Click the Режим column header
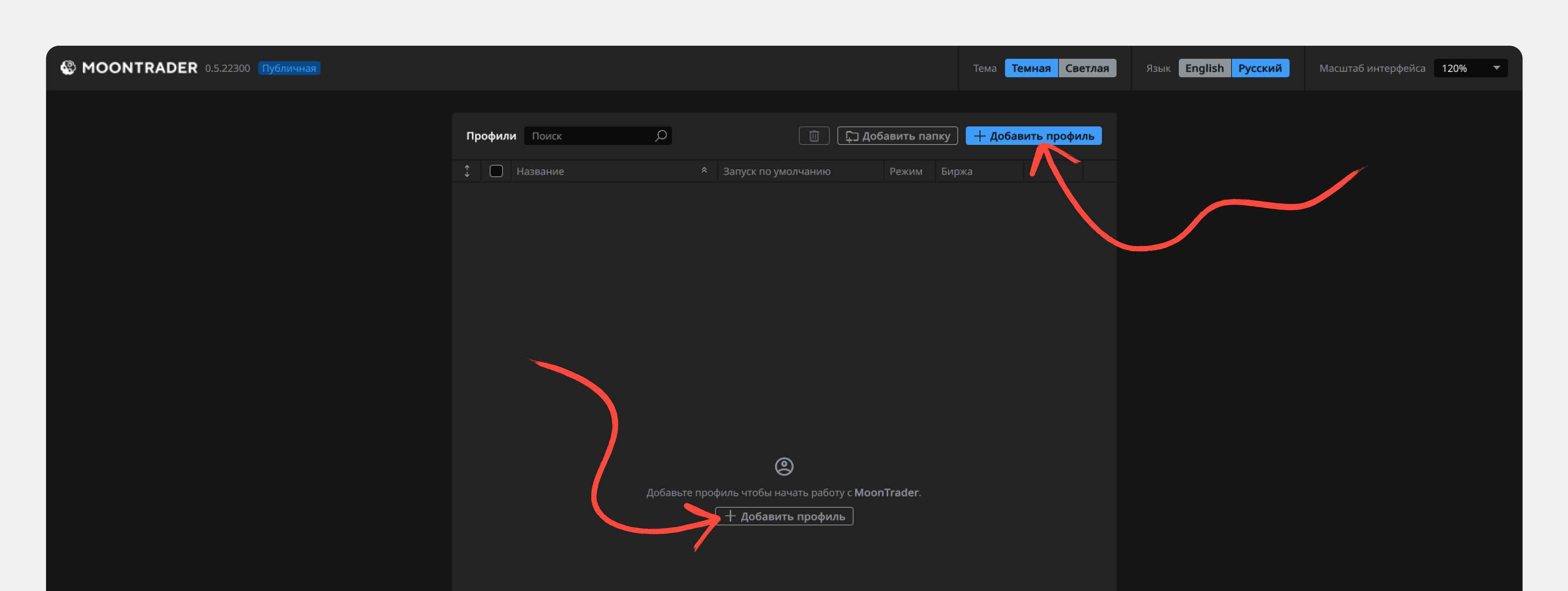 pos(905,172)
